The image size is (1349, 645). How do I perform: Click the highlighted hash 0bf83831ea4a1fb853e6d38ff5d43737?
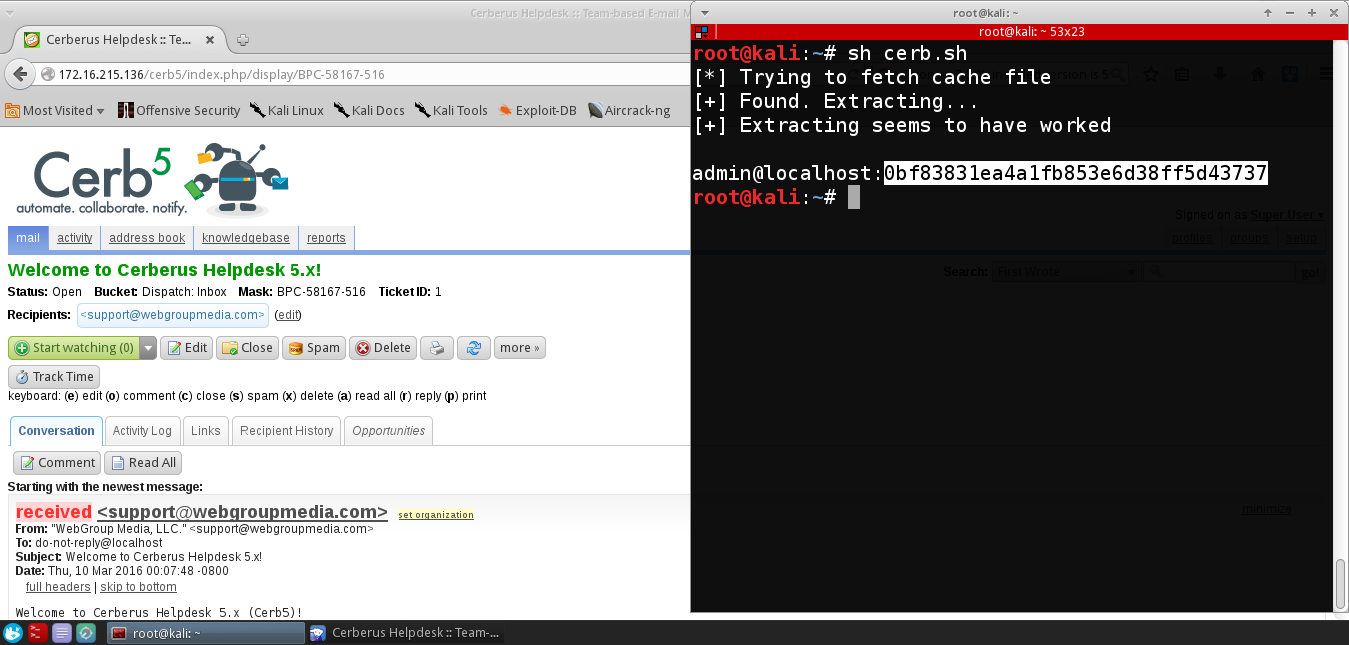point(1076,173)
